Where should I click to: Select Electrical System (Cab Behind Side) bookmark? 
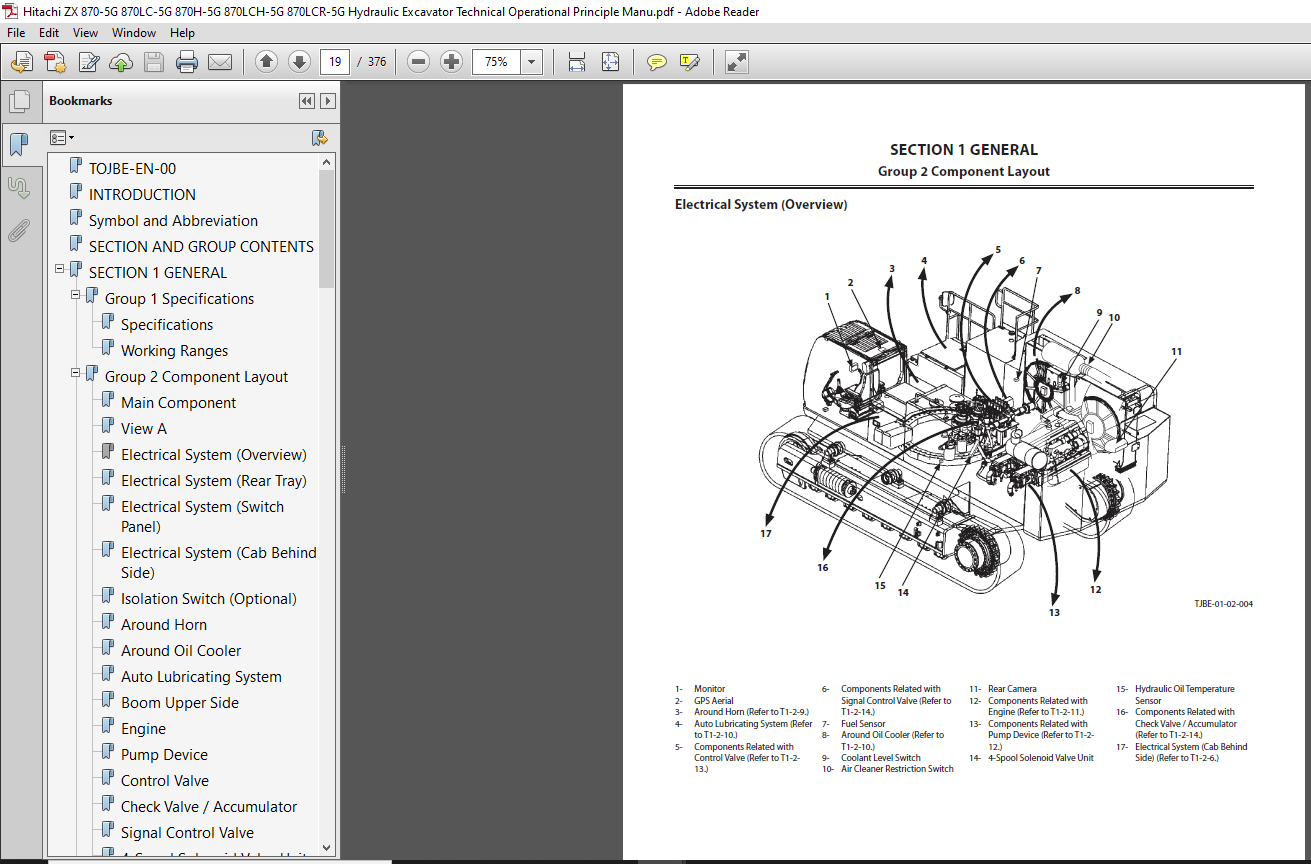coord(218,563)
